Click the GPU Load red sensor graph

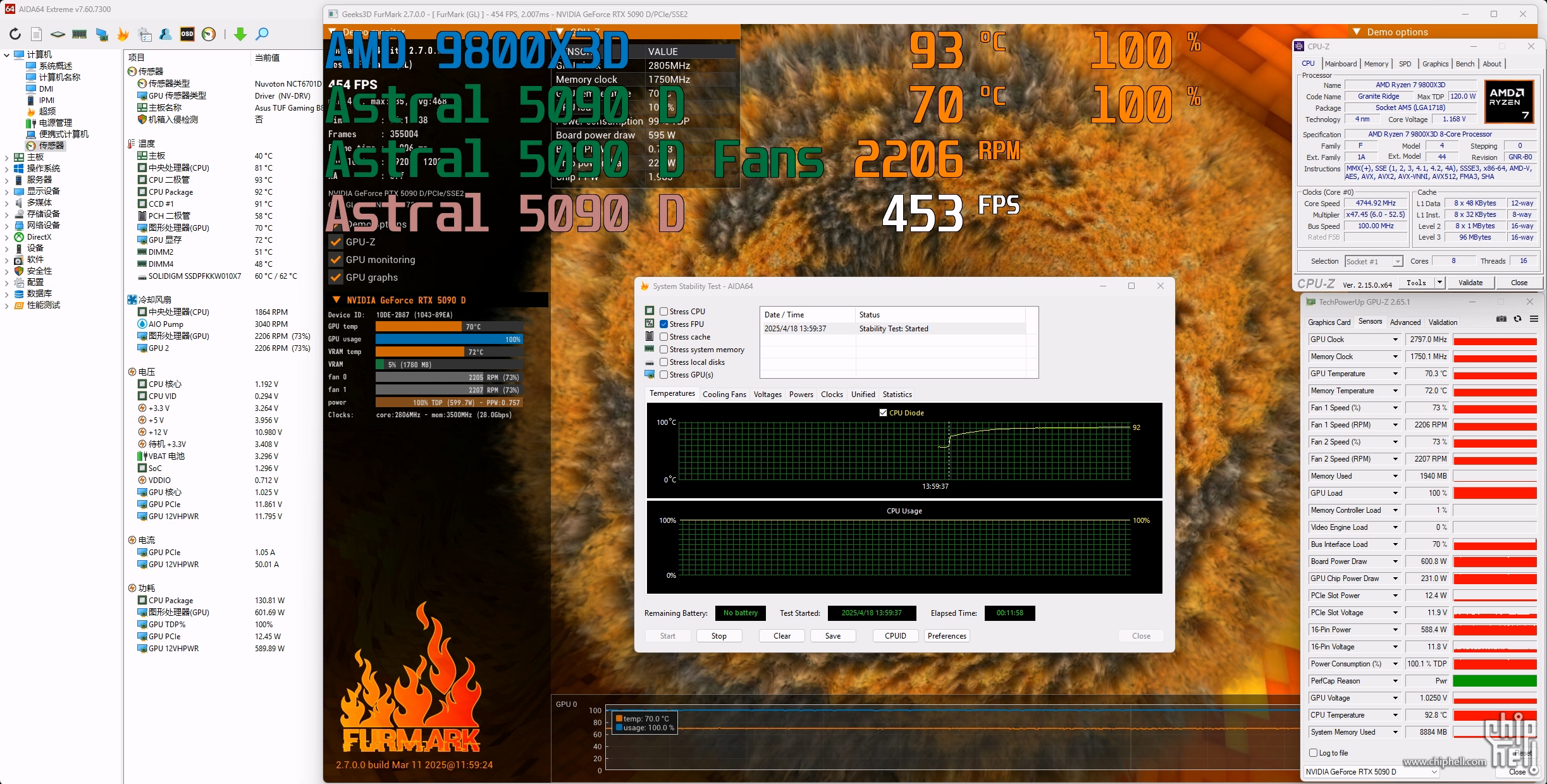pos(1495,493)
